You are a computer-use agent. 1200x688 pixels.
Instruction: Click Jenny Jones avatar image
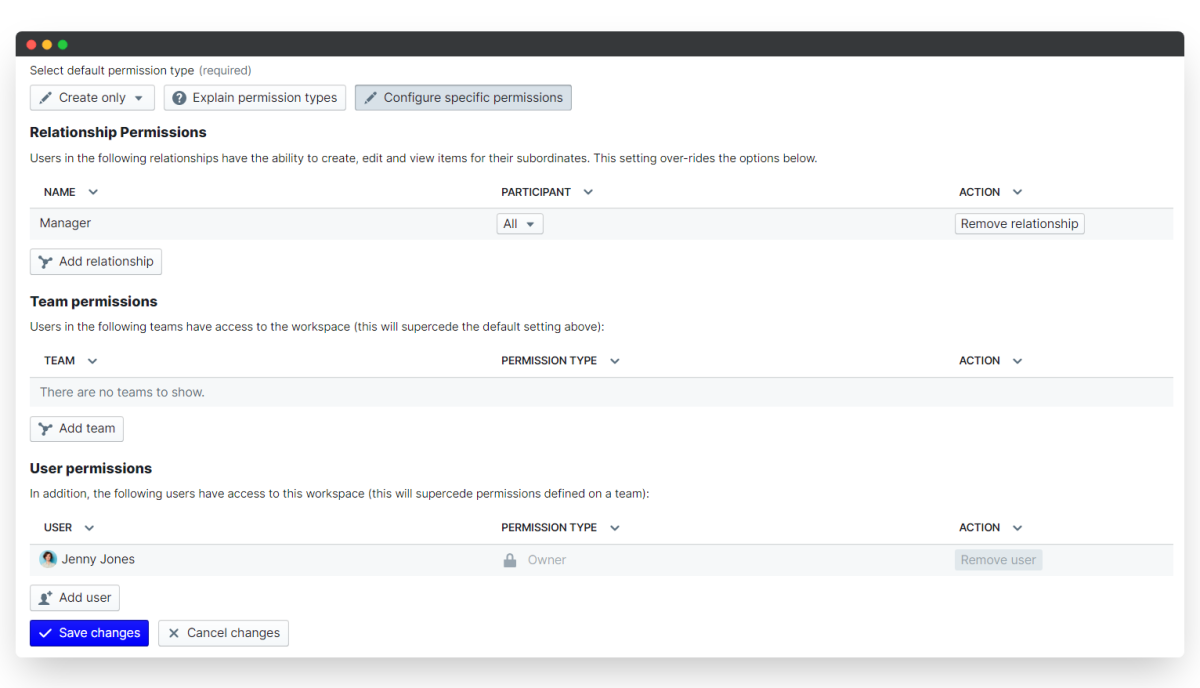tap(48, 559)
